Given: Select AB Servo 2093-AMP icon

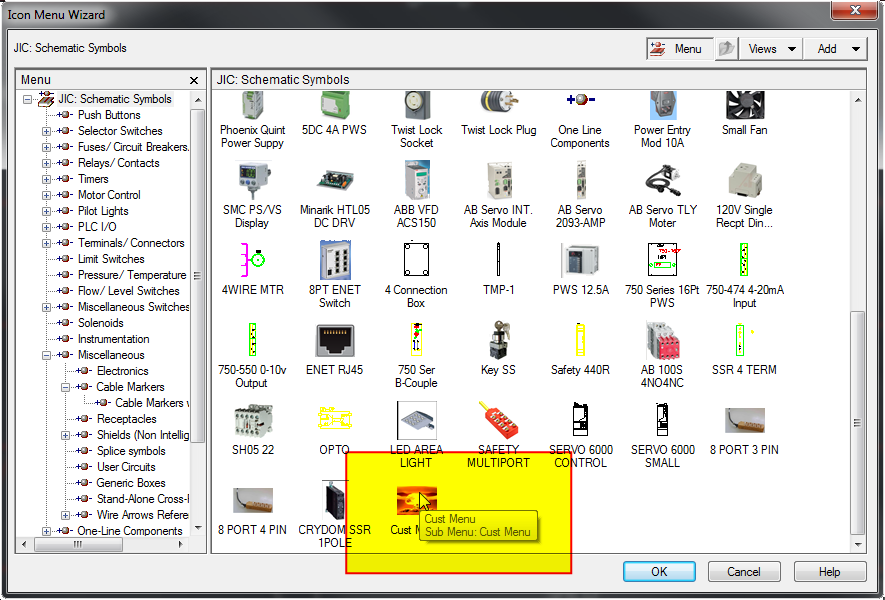Looking at the screenshot, I should [x=580, y=180].
